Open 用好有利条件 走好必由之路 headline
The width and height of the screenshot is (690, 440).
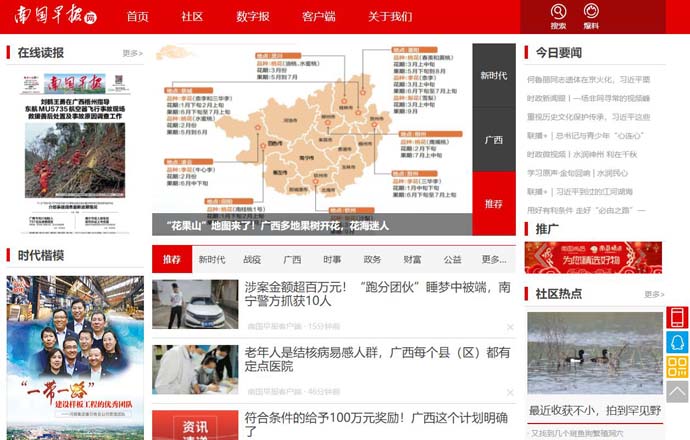click(x=586, y=210)
